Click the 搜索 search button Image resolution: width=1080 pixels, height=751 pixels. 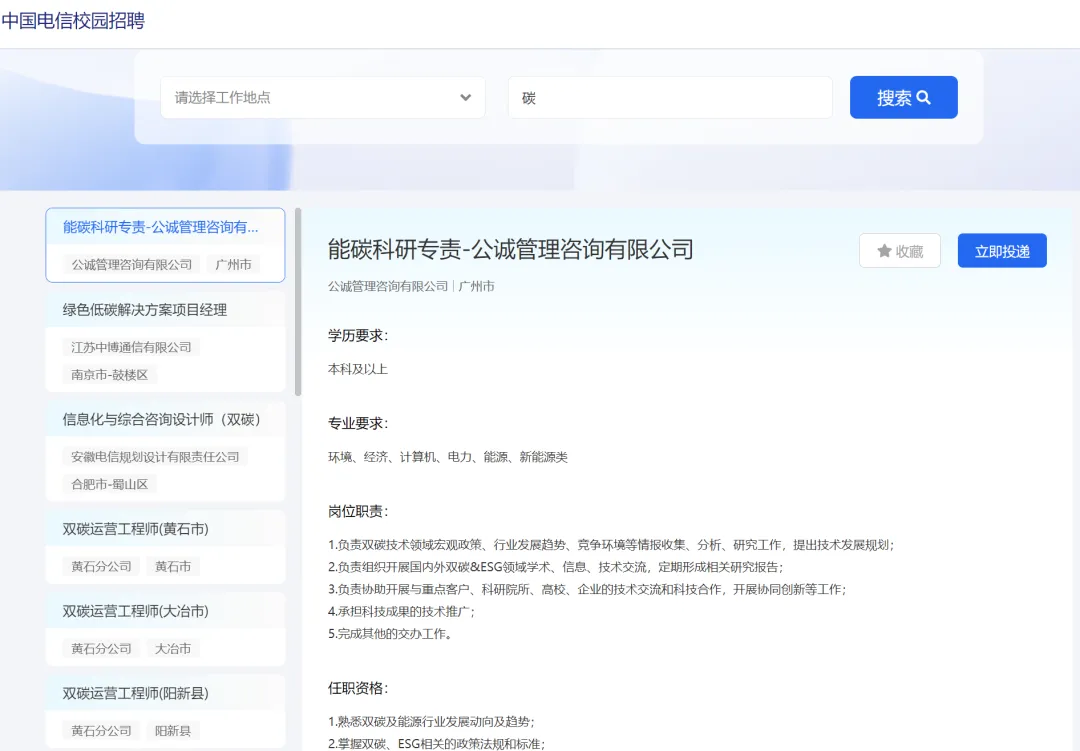pos(903,97)
